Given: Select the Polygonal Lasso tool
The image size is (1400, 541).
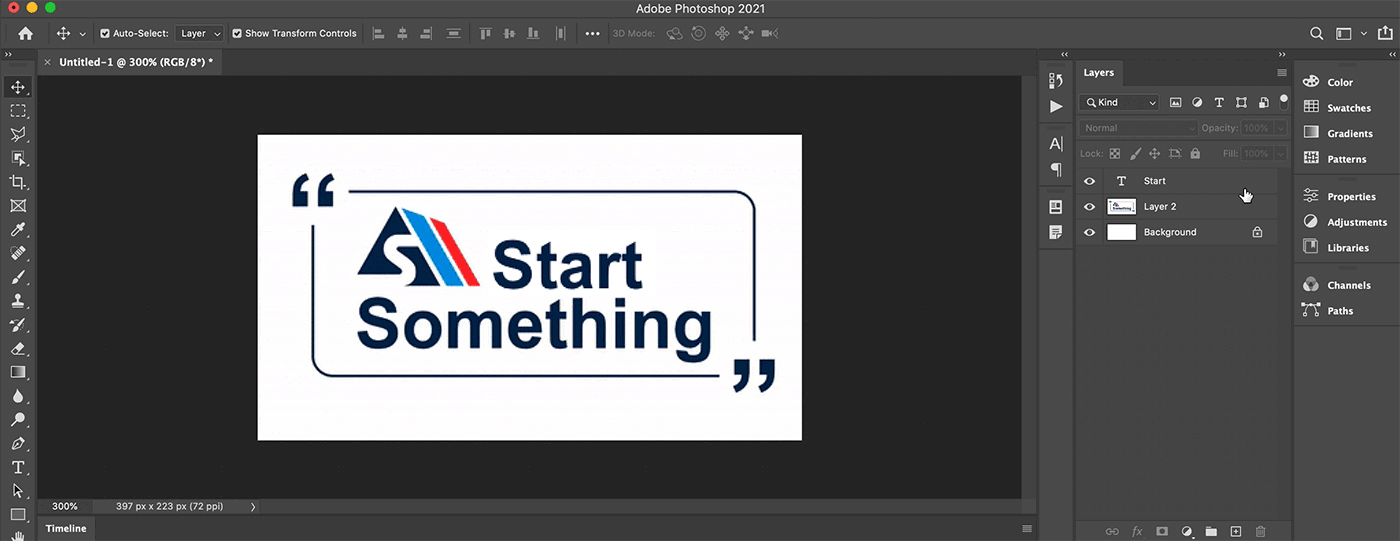Looking at the screenshot, I should click(18, 135).
